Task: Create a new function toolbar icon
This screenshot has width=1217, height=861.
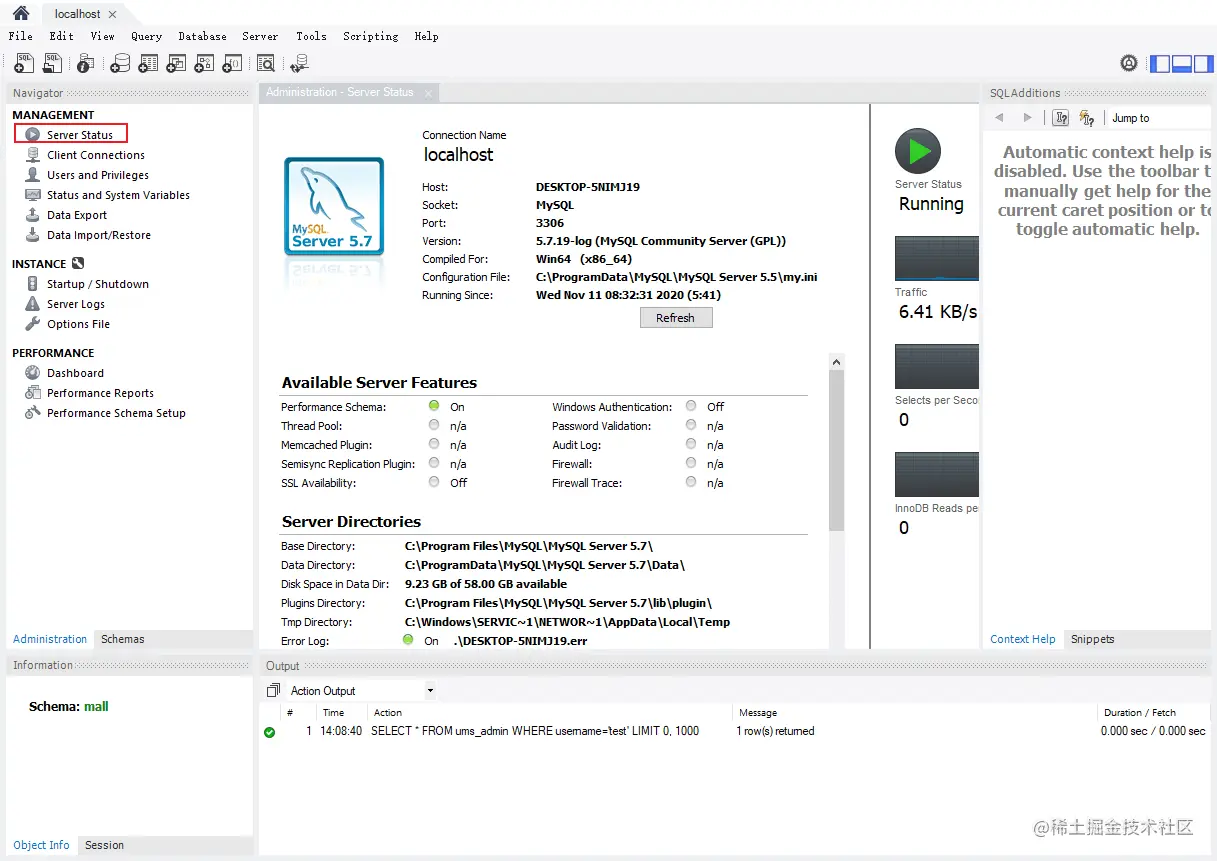Action: (x=232, y=63)
